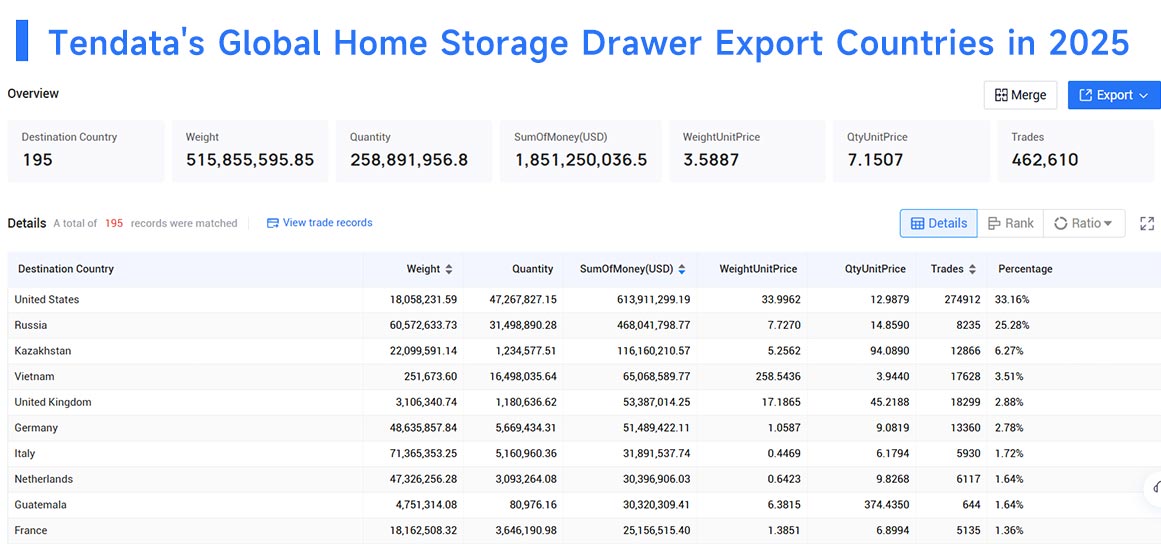This screenshot has width=1161, height=544.
Task: Click the red 195 matched records count
Action: click(113, 223)
